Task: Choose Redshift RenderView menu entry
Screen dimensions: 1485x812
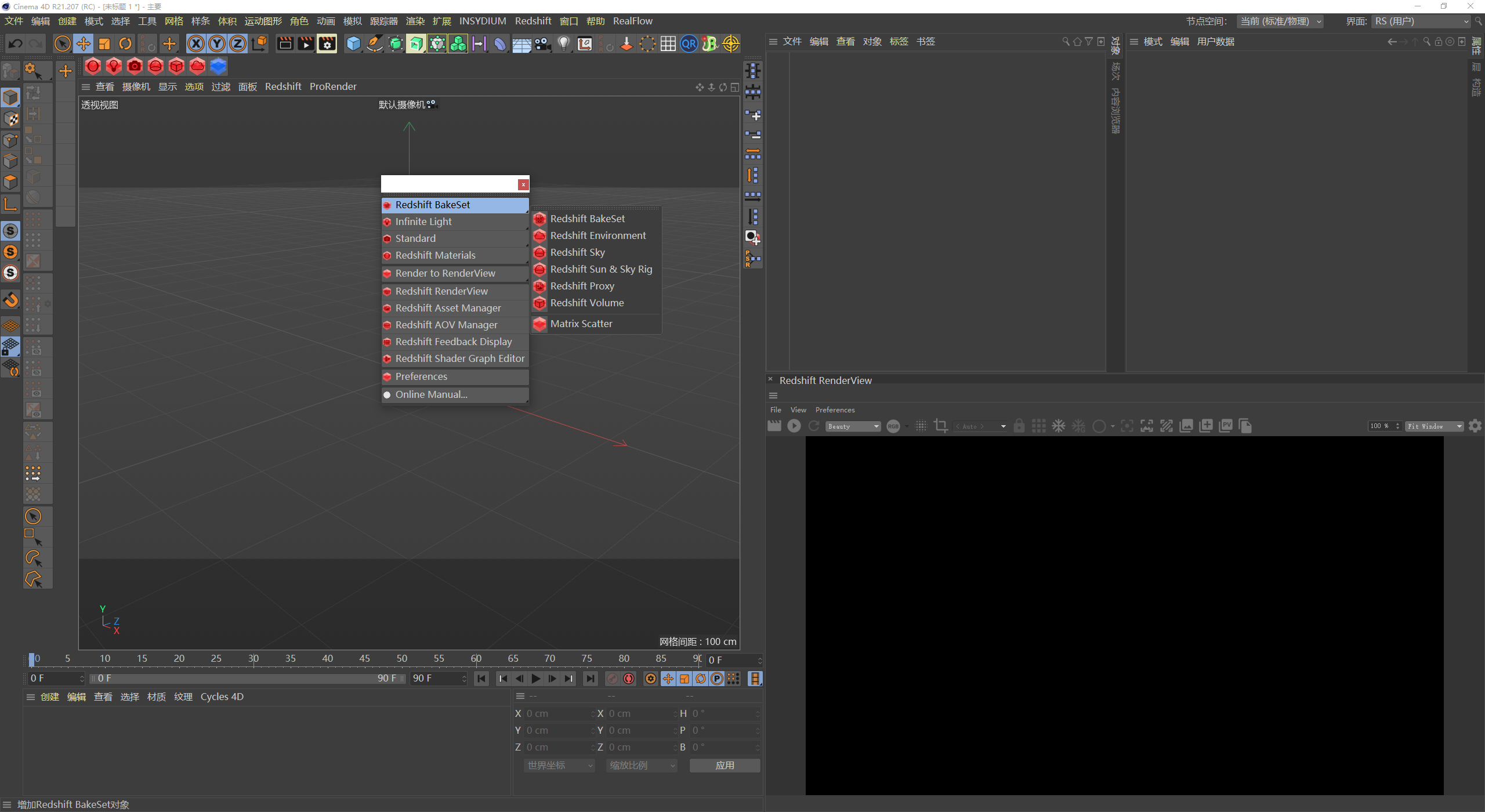Action: coord(441,291)
